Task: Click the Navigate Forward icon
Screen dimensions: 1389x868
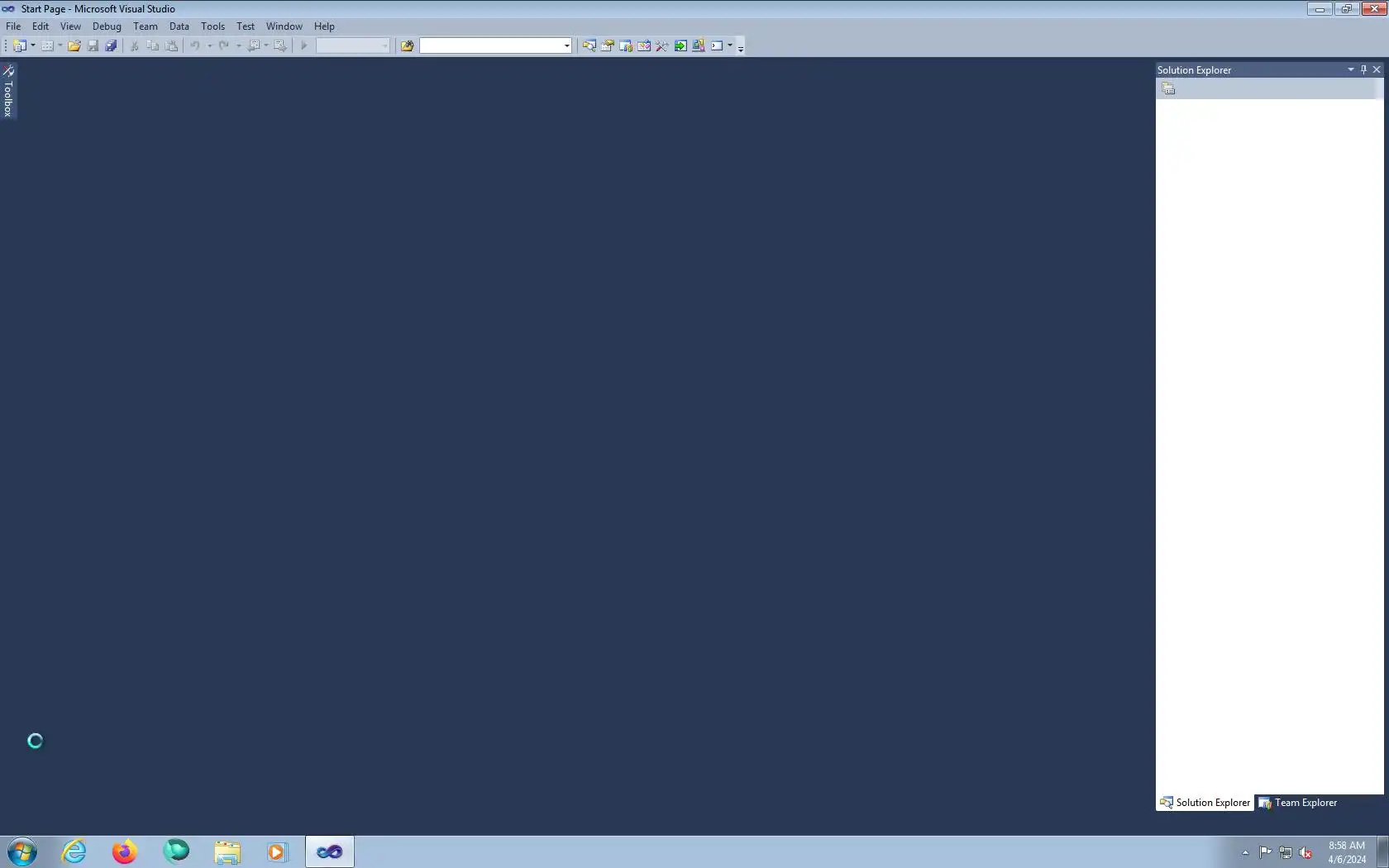Action: [280, 46]
